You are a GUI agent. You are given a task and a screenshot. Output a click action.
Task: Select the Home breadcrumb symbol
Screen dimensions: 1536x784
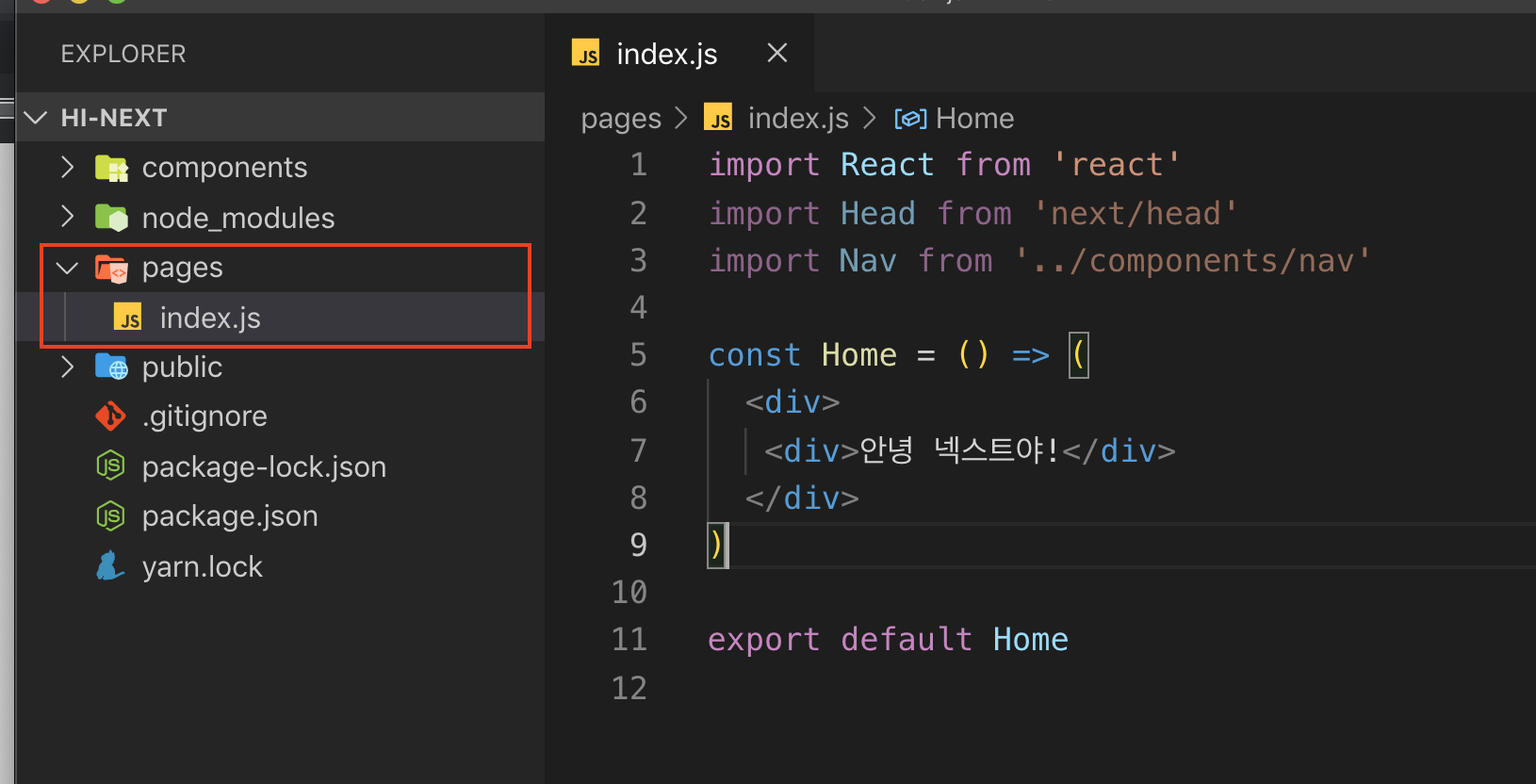point(975,118)
